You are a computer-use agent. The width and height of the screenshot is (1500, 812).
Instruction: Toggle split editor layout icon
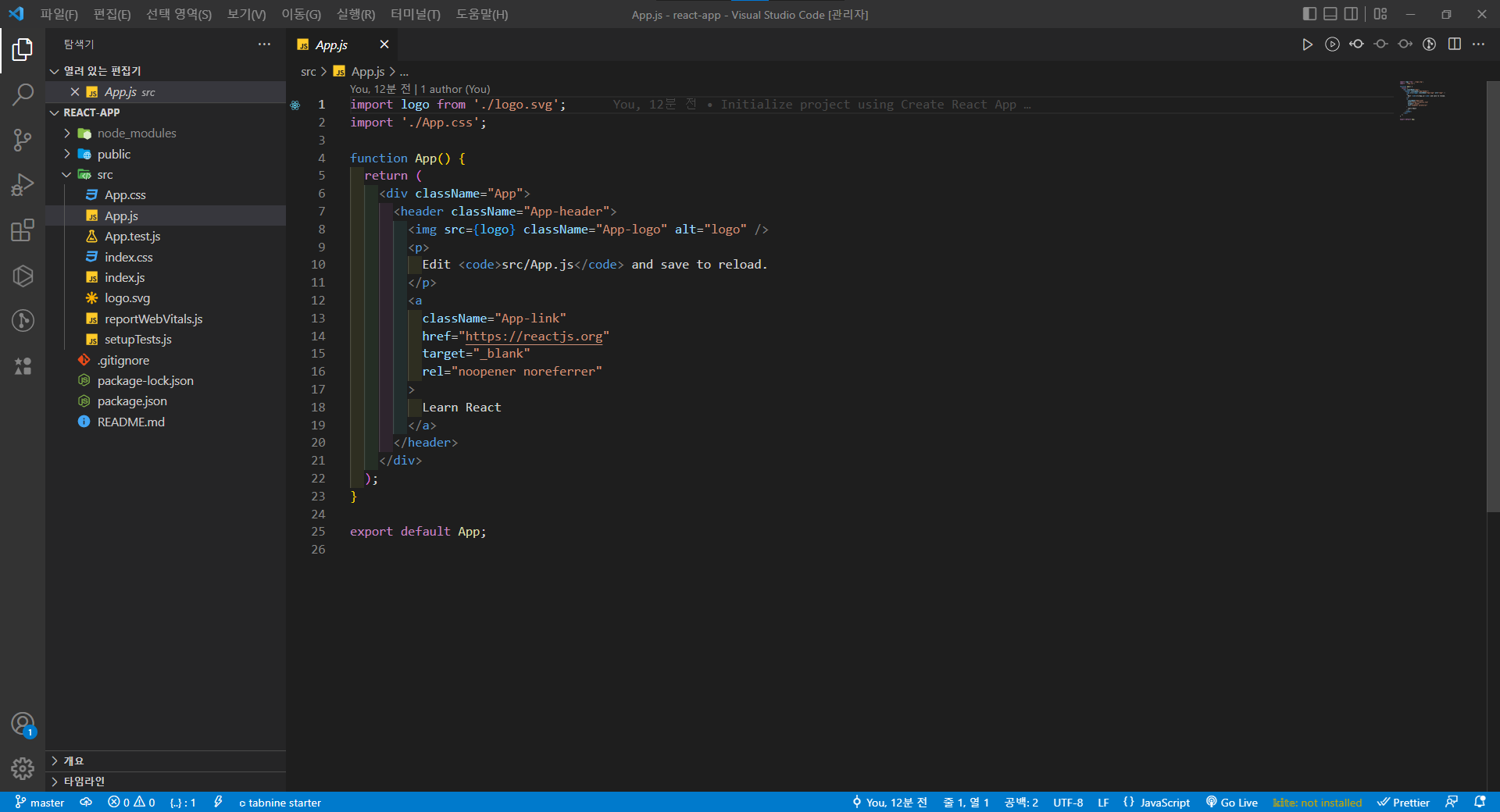[x=1455, y=45]
